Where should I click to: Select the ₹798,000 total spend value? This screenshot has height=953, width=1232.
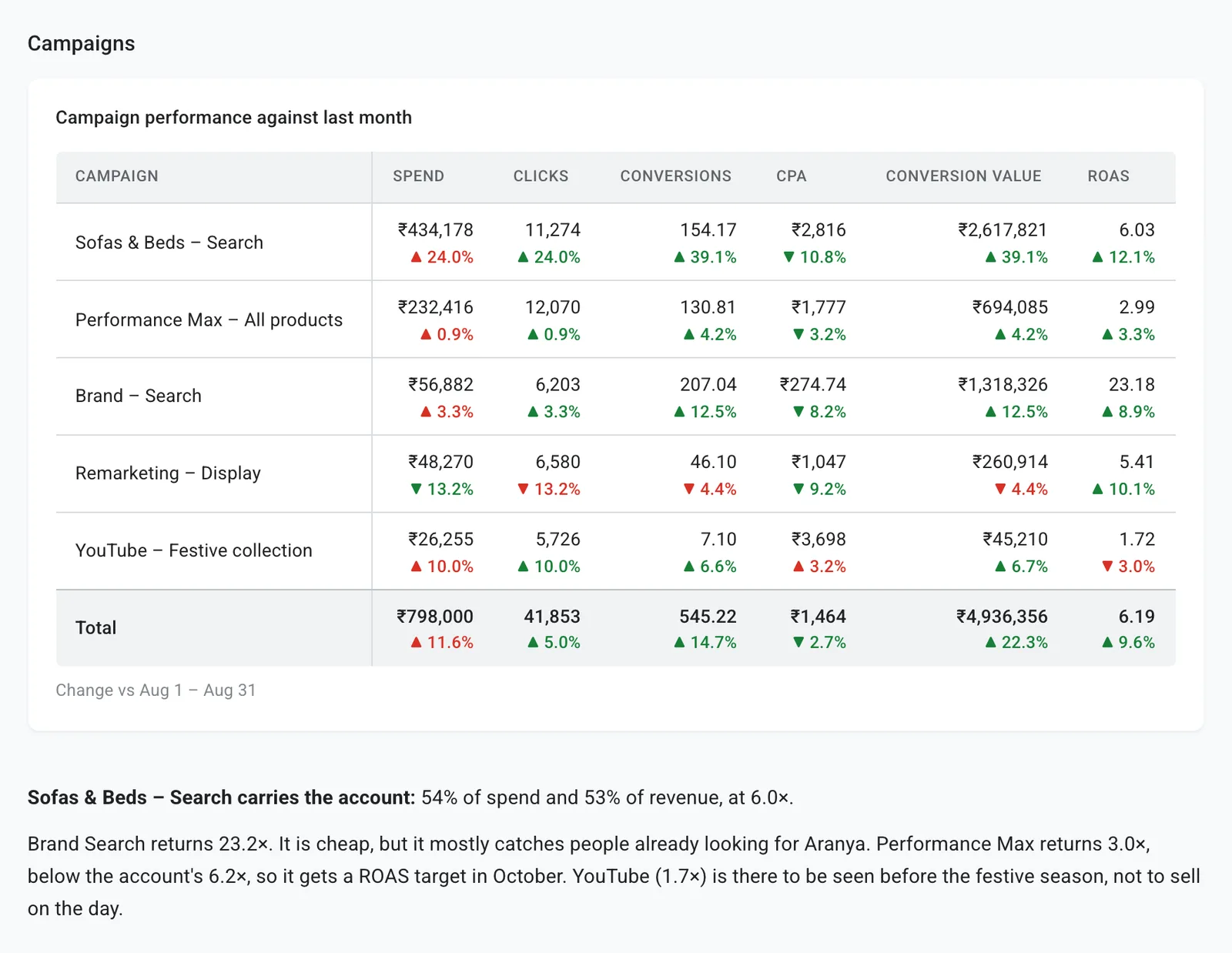[x=435, y=617]
